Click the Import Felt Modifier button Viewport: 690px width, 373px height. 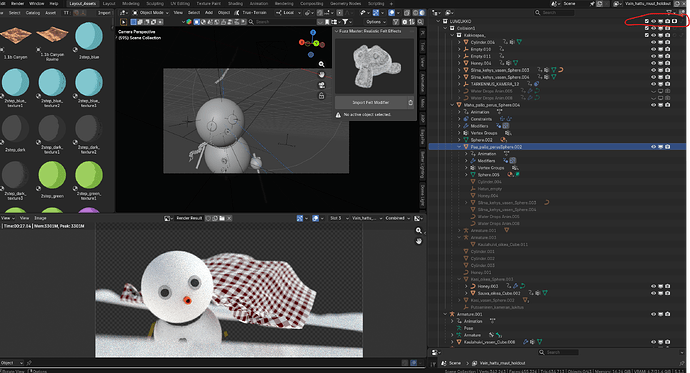(371, 102)
